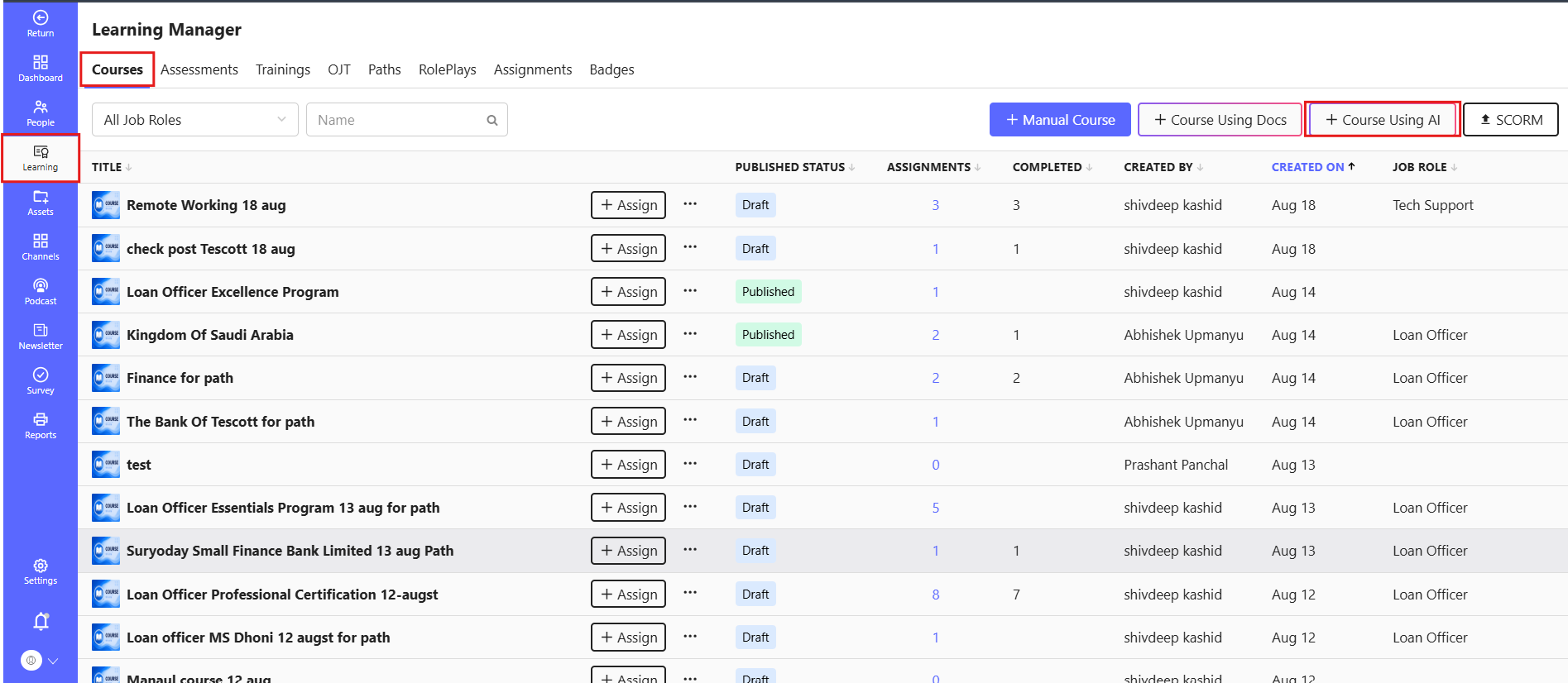Click the Manual Course button
Viewport: 1568px width, 683px height.
[x=1060, y=120]
